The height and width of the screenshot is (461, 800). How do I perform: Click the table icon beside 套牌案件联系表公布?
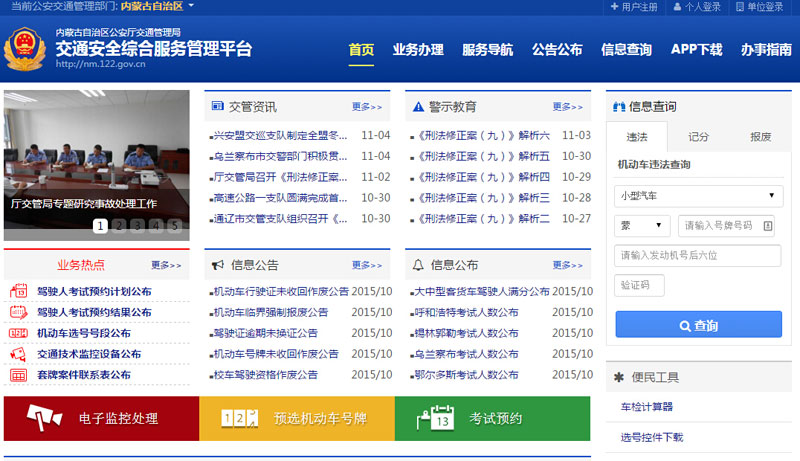pyautogui.click(x=18, y=375)
